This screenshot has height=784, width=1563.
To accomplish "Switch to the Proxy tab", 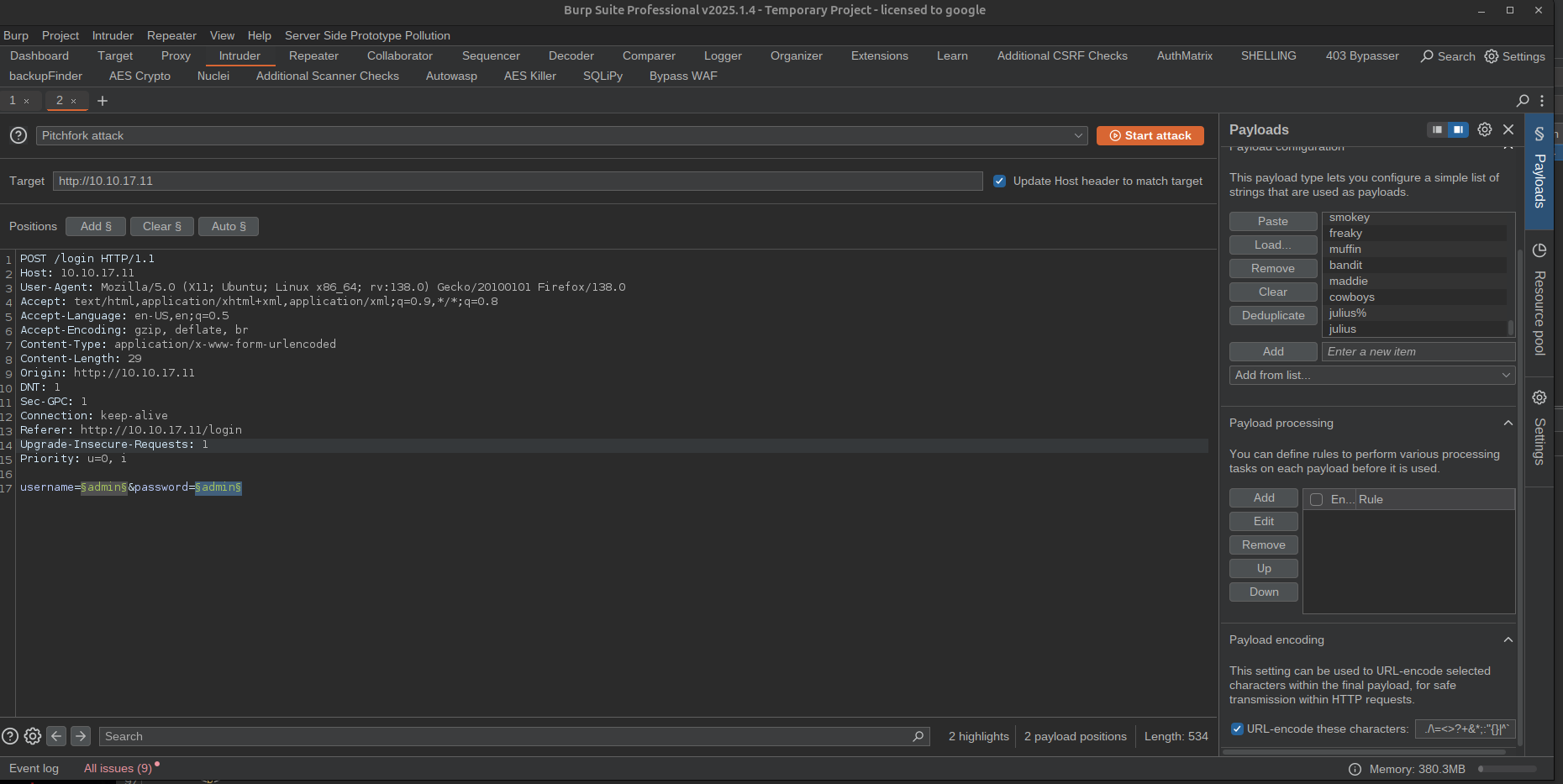I will pos(176,56).
